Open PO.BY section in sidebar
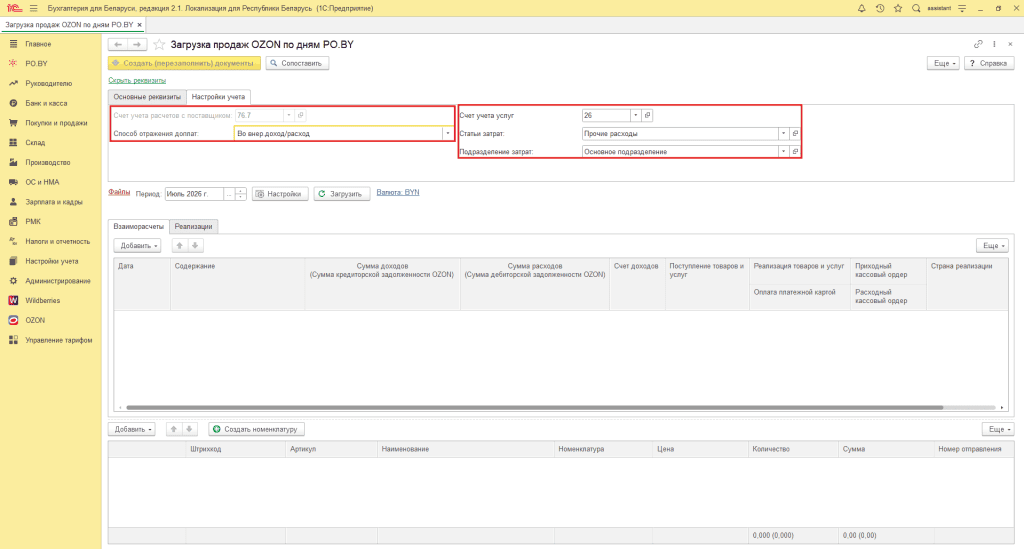Viewport: 1024px width, 549px height. pos(37,63)
